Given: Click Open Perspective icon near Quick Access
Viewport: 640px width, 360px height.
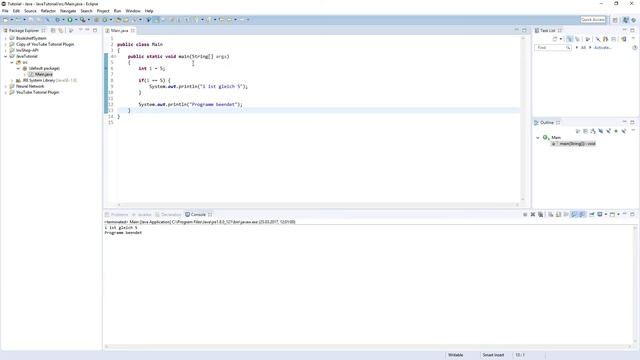Looking at the screenshot, I should pyautogui.click(x=615, y=20).
